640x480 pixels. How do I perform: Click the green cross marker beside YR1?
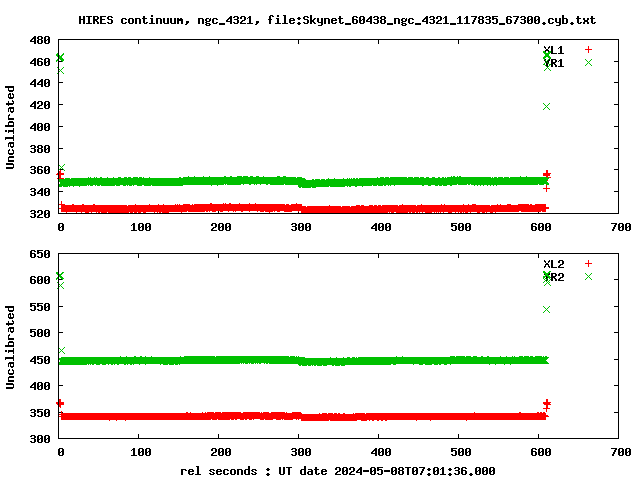coord(588,62)
